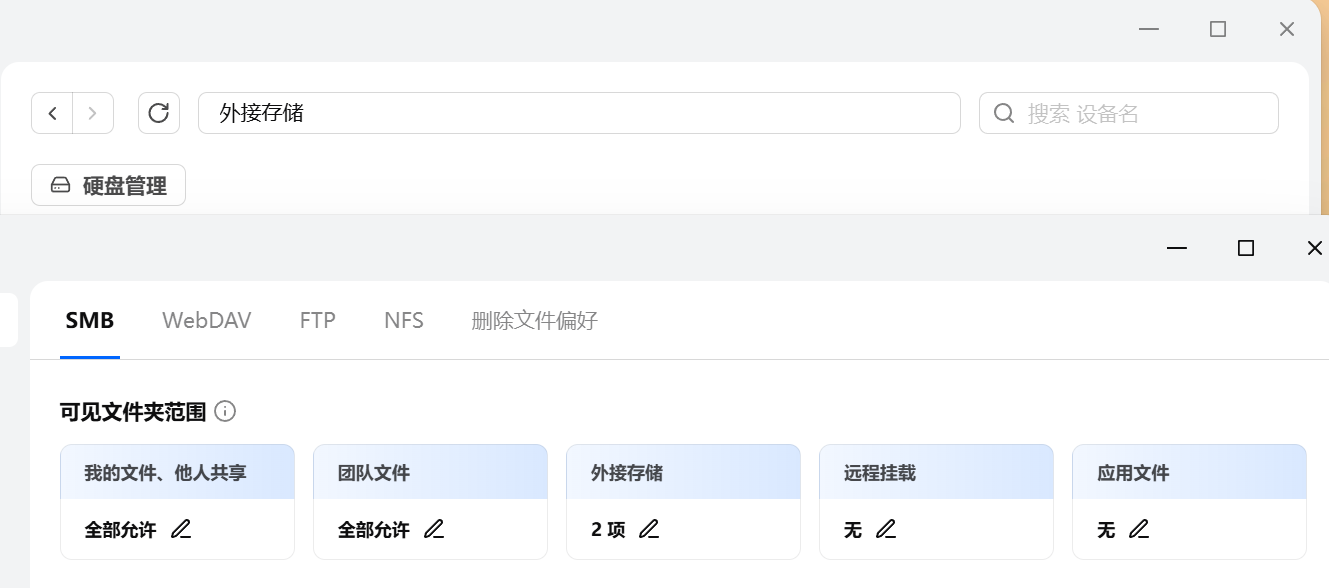Open the FTP settings tab

pos(316,320)
